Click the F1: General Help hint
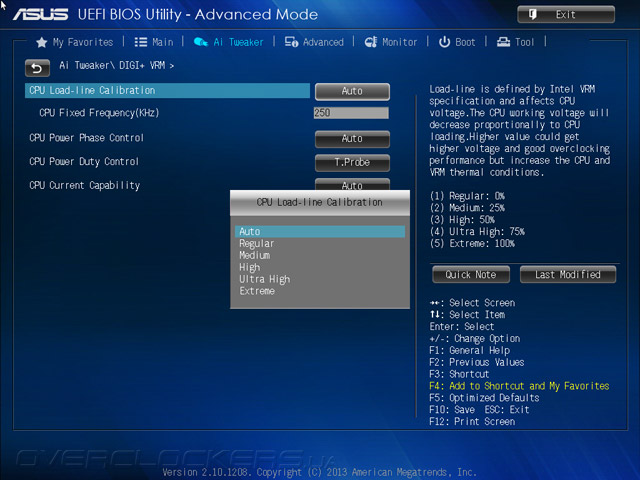Viewport: 640px width, 480px height. coord(469,351)
